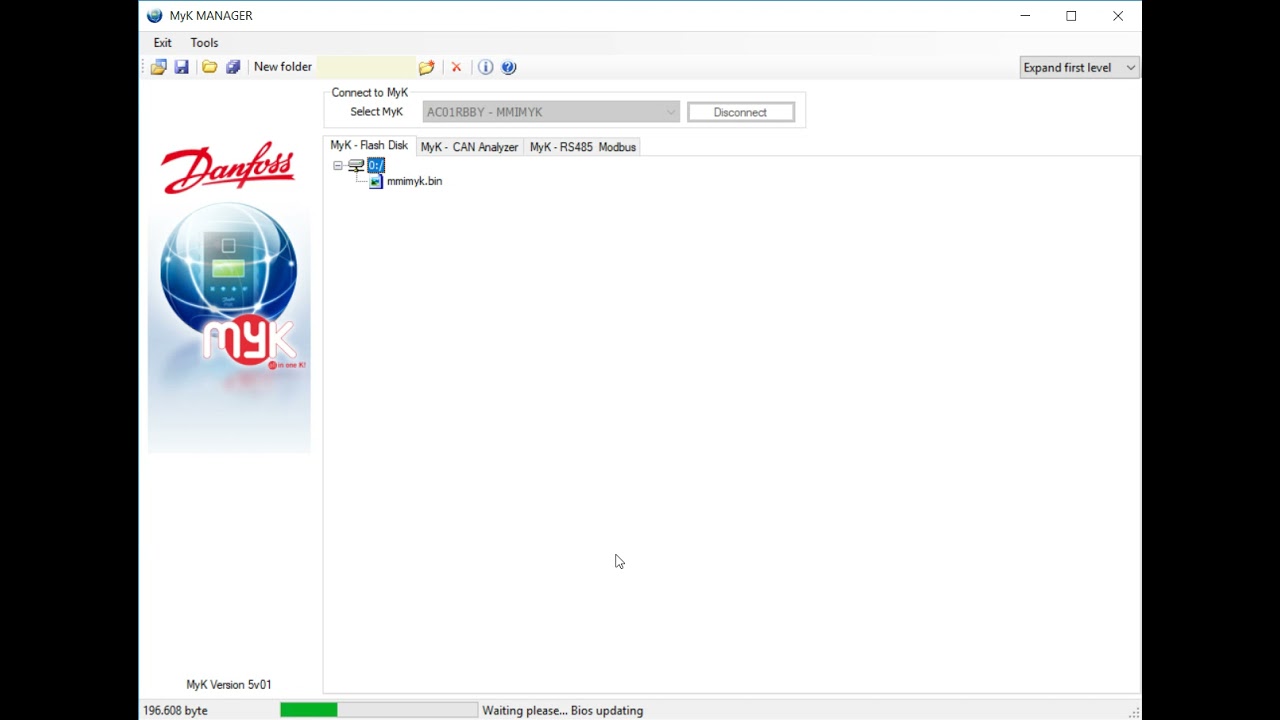Click the green BIOS update progress bar
Image resolution: width=1280 pixels, height=720 pixels.
378,710
